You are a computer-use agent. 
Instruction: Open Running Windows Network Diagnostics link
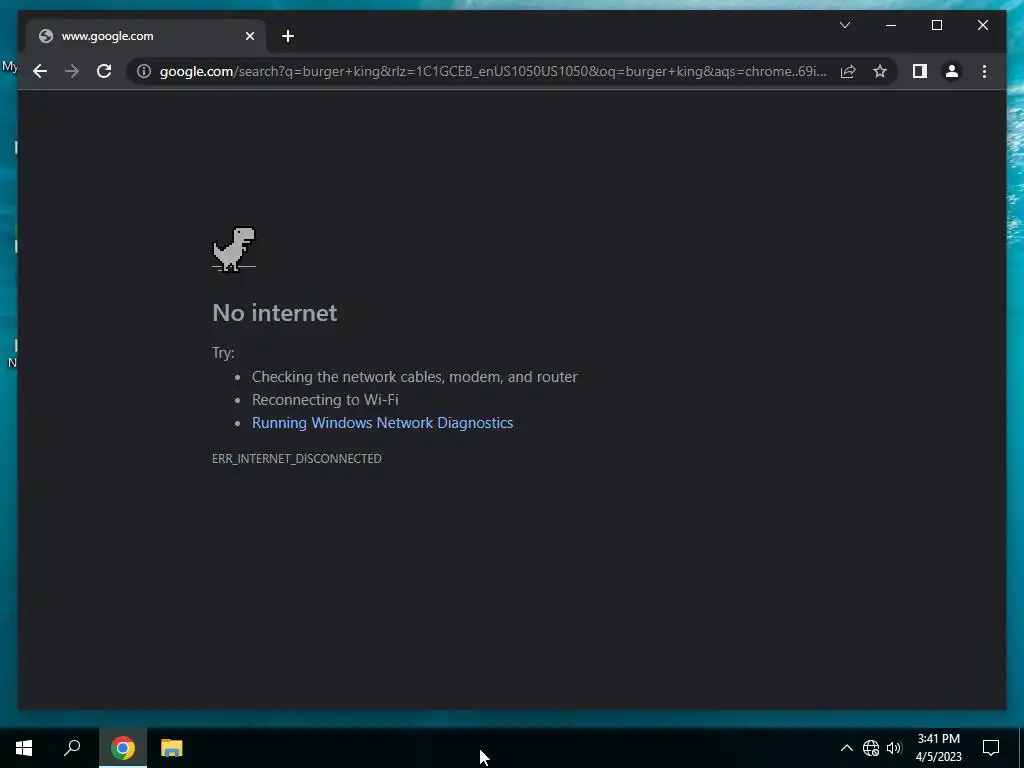coord(382,423)
